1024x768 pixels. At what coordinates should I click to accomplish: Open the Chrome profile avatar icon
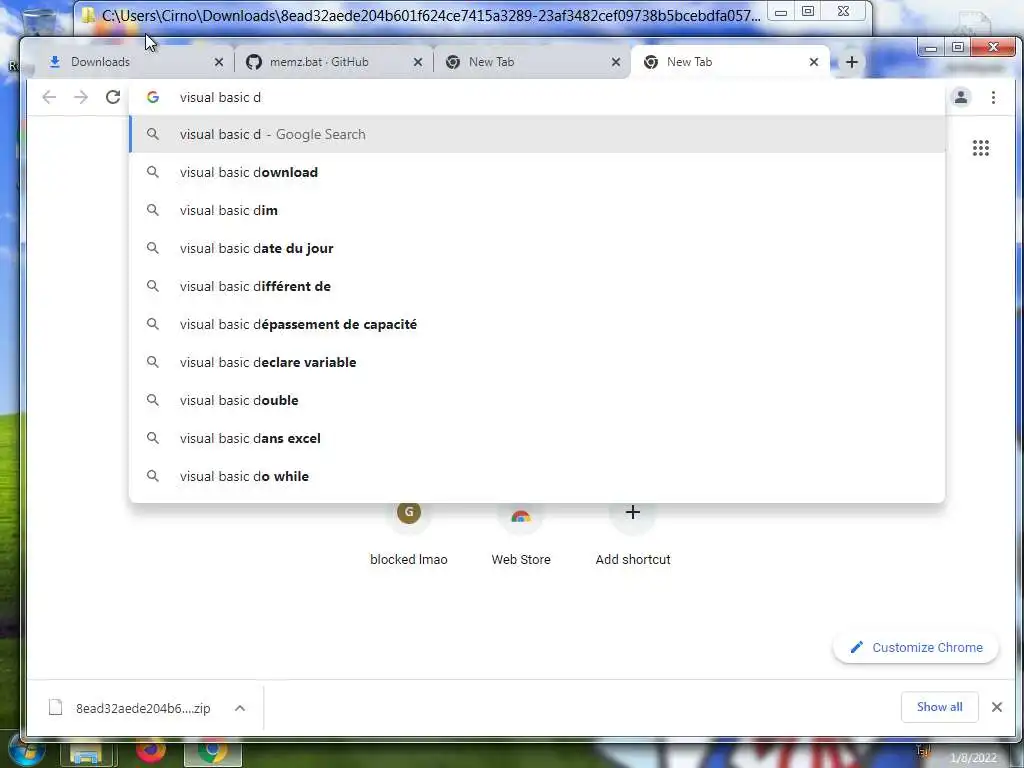961,97
